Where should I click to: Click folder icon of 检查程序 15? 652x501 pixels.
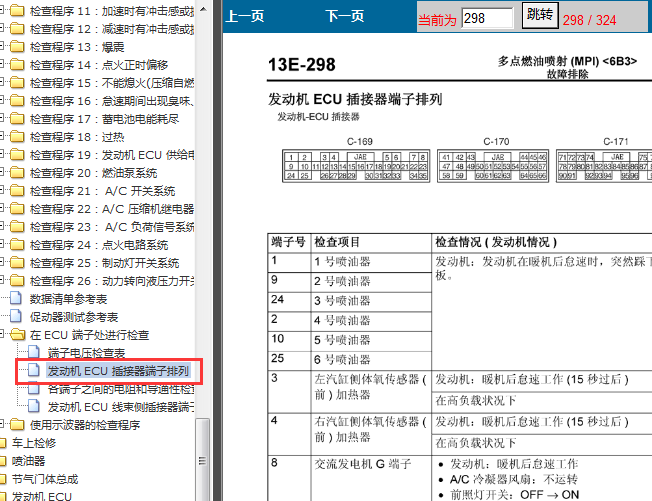[x=17, y=82]
